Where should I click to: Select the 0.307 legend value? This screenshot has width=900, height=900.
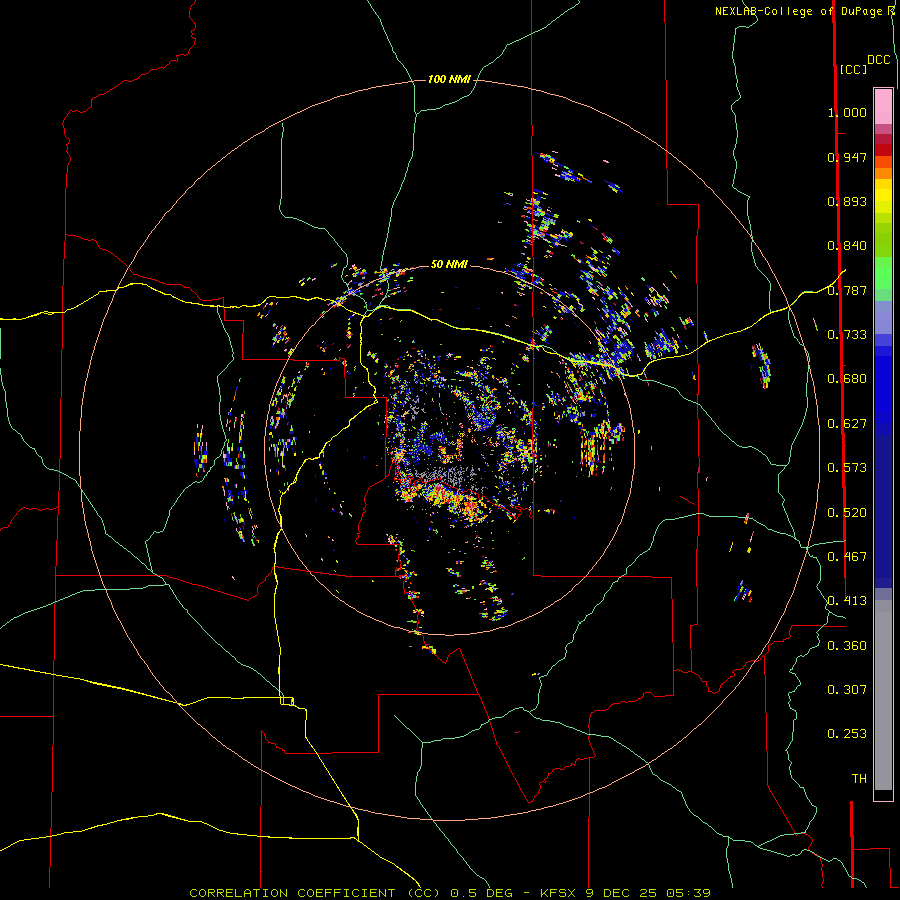click(x=847, y=690)
